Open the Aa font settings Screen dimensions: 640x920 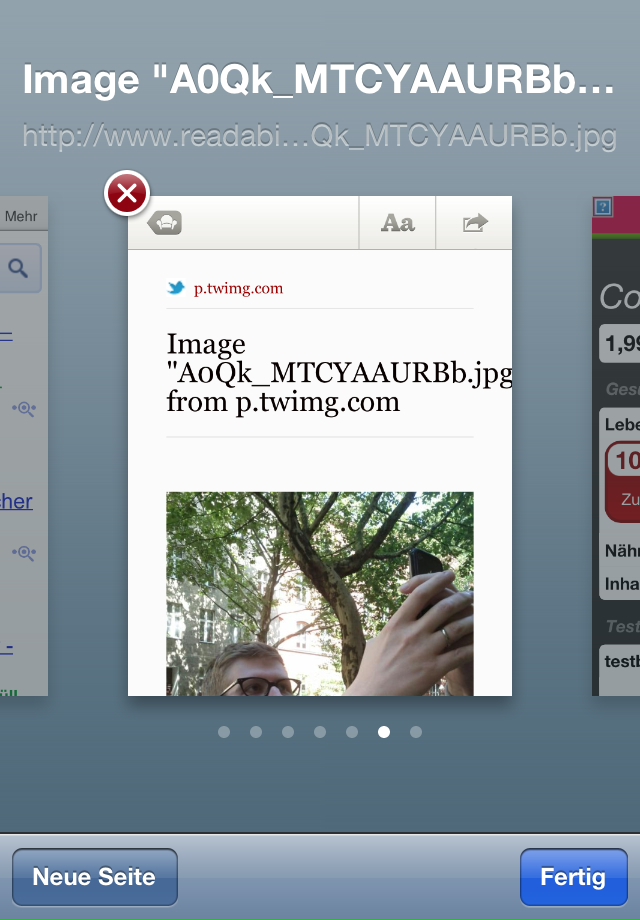click(397, 223)
